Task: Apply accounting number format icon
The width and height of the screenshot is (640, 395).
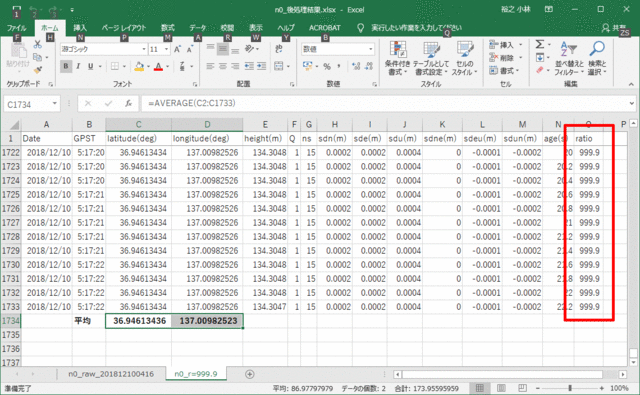Action: pos(308,66)
